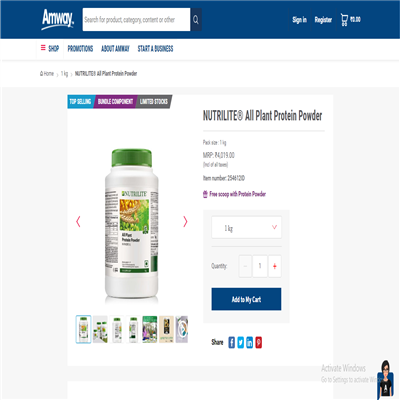
Task: Click Add to My Cart button
Action: [246, 299]
